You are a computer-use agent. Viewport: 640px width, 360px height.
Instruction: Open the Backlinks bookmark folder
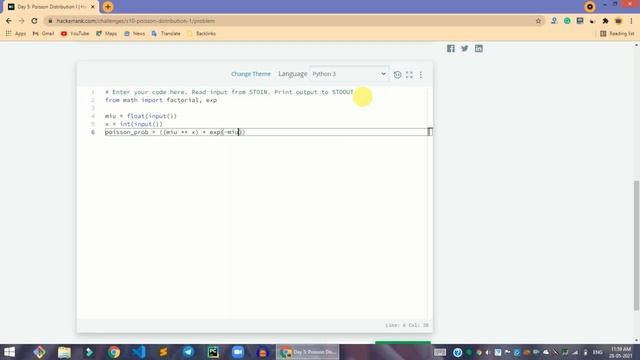coord(201,33)
